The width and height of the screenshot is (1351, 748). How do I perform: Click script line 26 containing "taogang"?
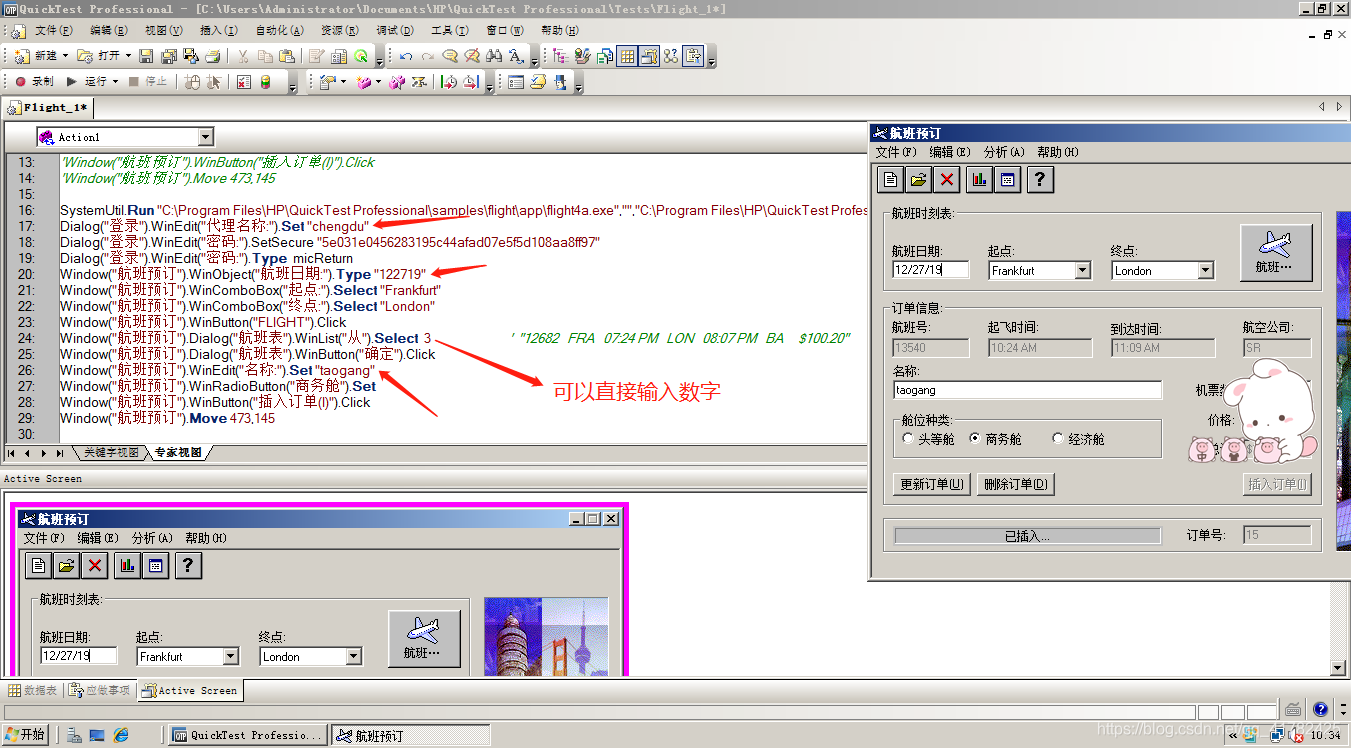click(x=218, y=370)
